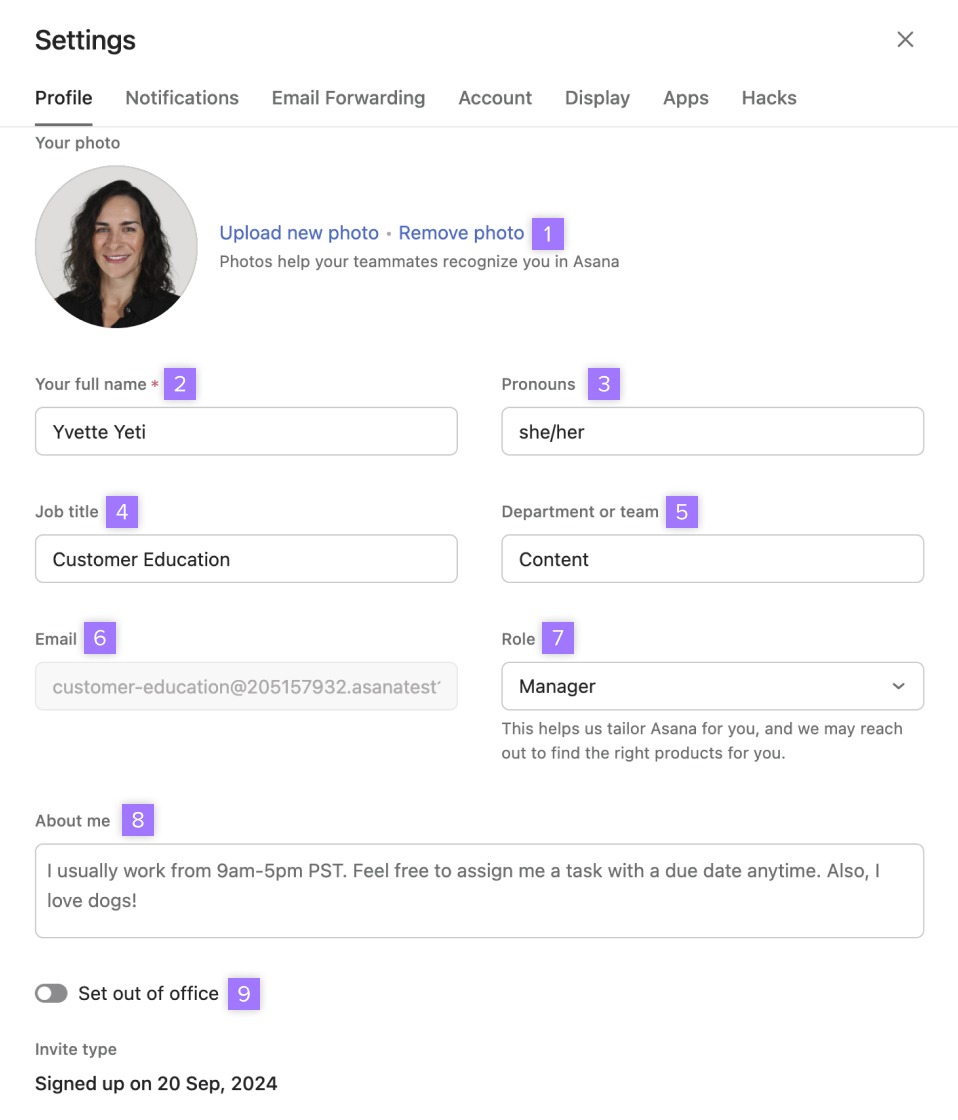The height and width of the screenshot is (1120, 958).
Task: Click into the Your full name field
Action: click(246, 431)
